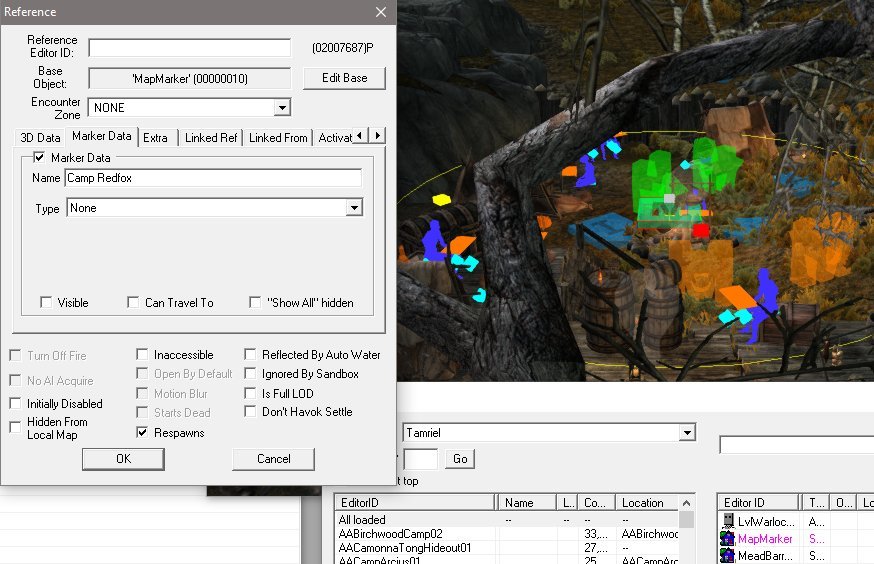The width and height of the screenshot is (874, 564).
Task: Select MeadBarr... entry in object list
Action: [765, 556]
